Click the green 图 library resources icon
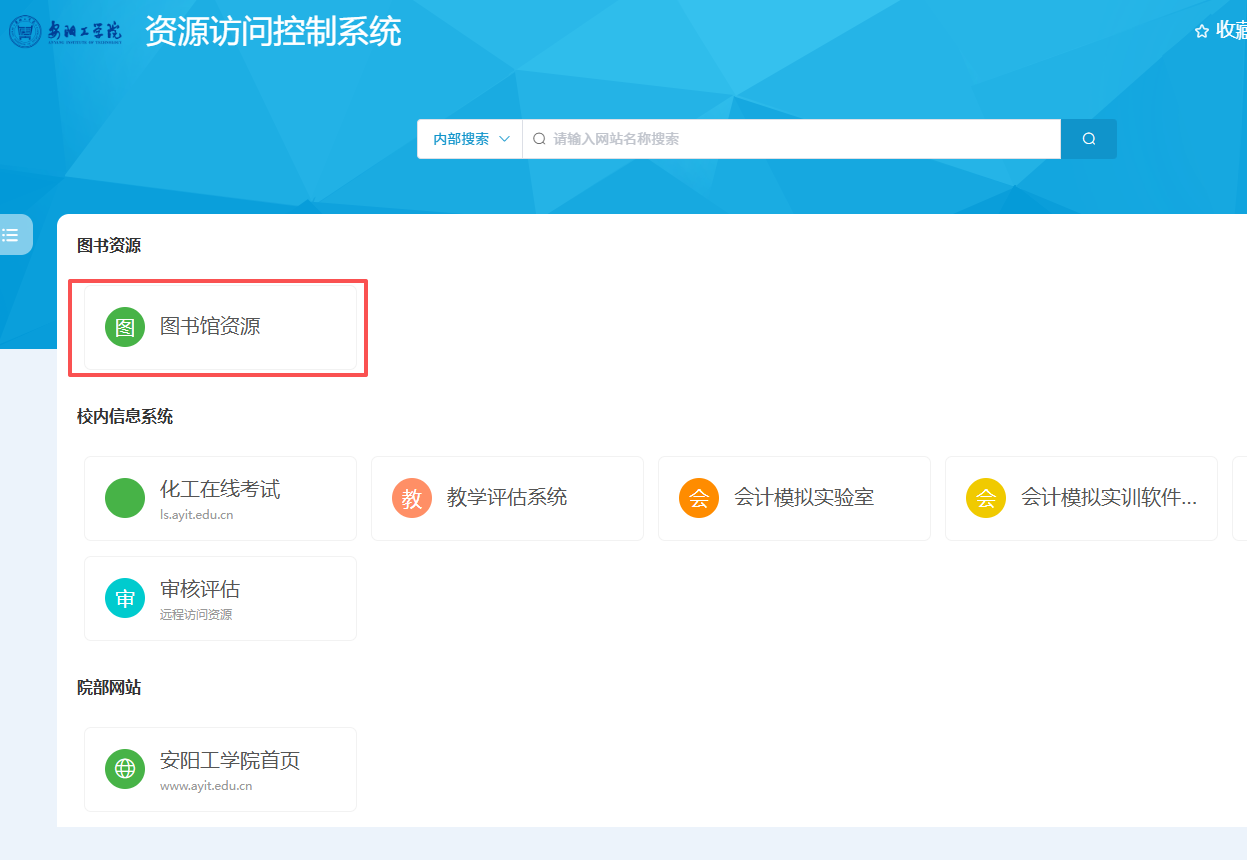The width and height of the screenshot is (1247, 860). coord(125,327)
